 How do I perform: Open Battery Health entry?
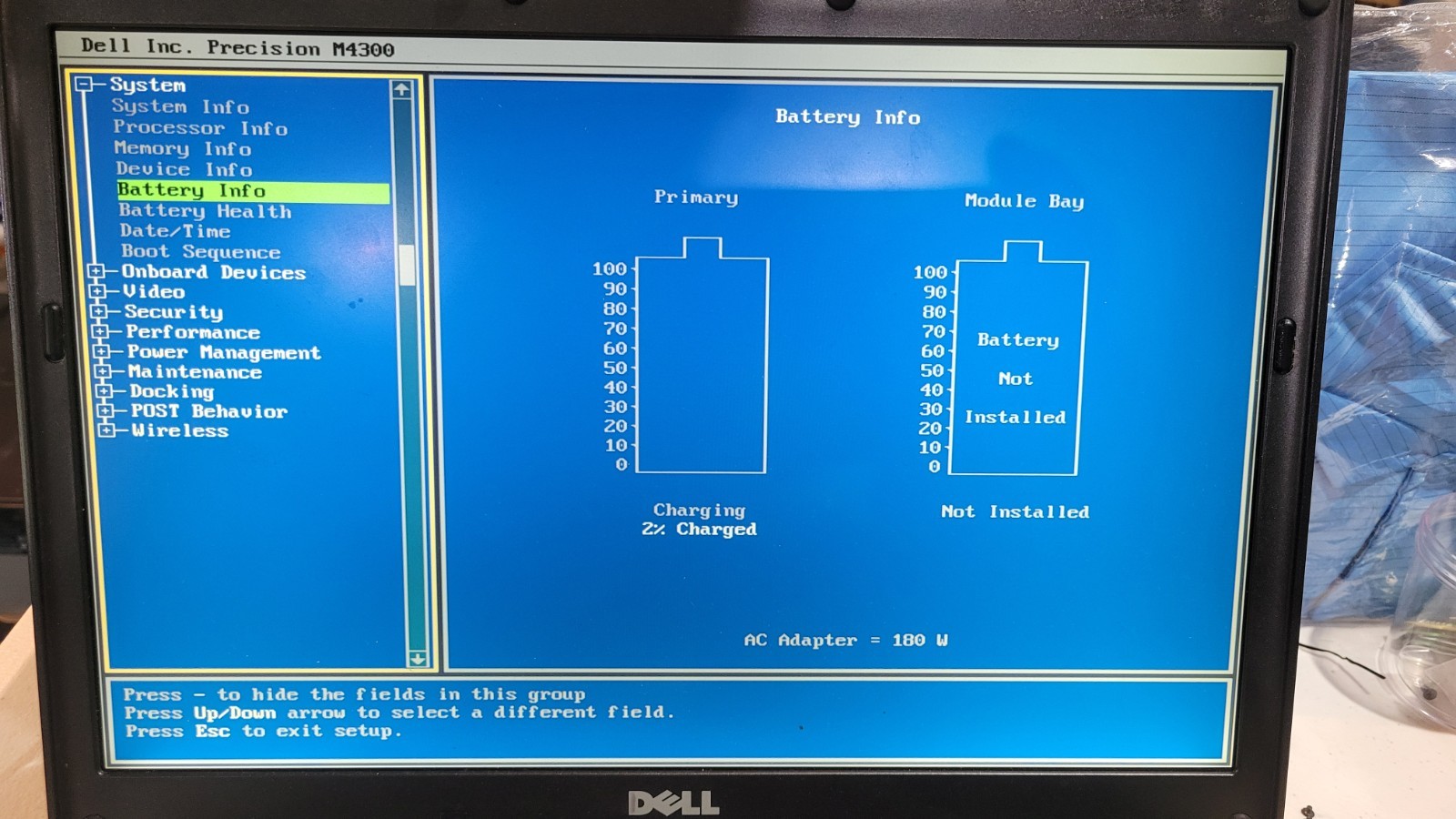(205, 211)
